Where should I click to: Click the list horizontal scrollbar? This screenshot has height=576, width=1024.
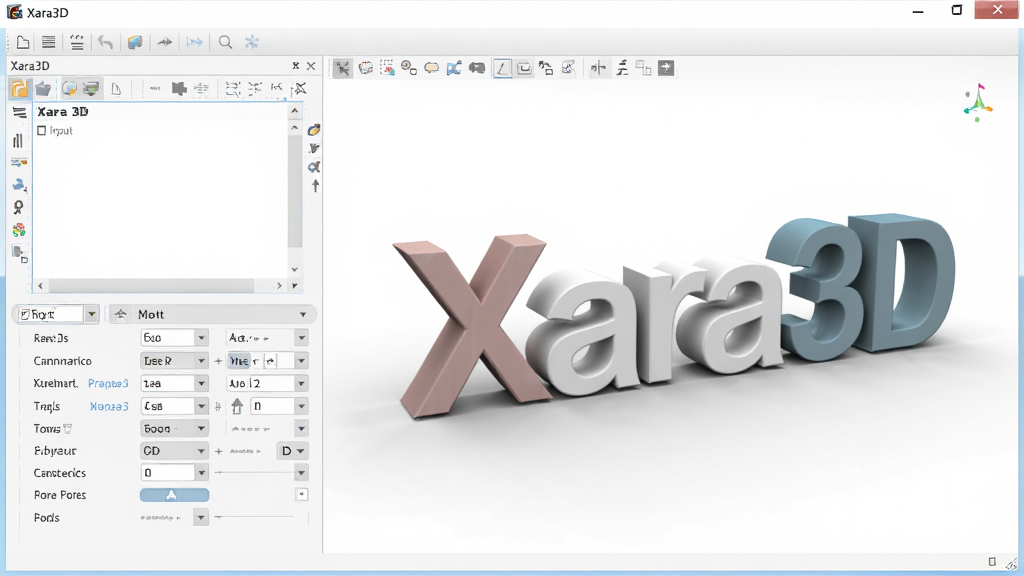[x=152, y=285]
